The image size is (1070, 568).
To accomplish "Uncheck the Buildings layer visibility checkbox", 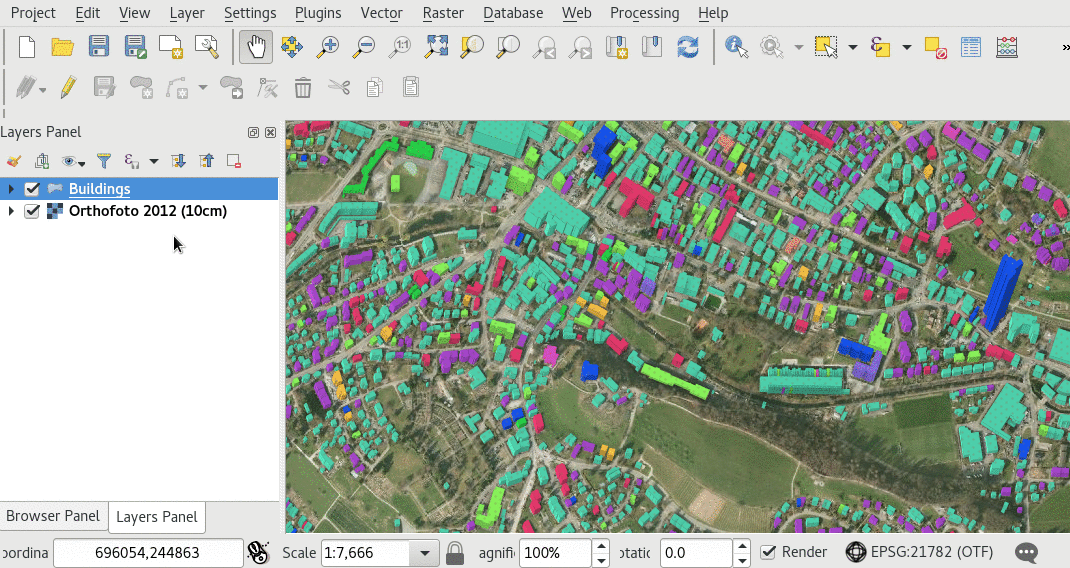I will point(32,189).
